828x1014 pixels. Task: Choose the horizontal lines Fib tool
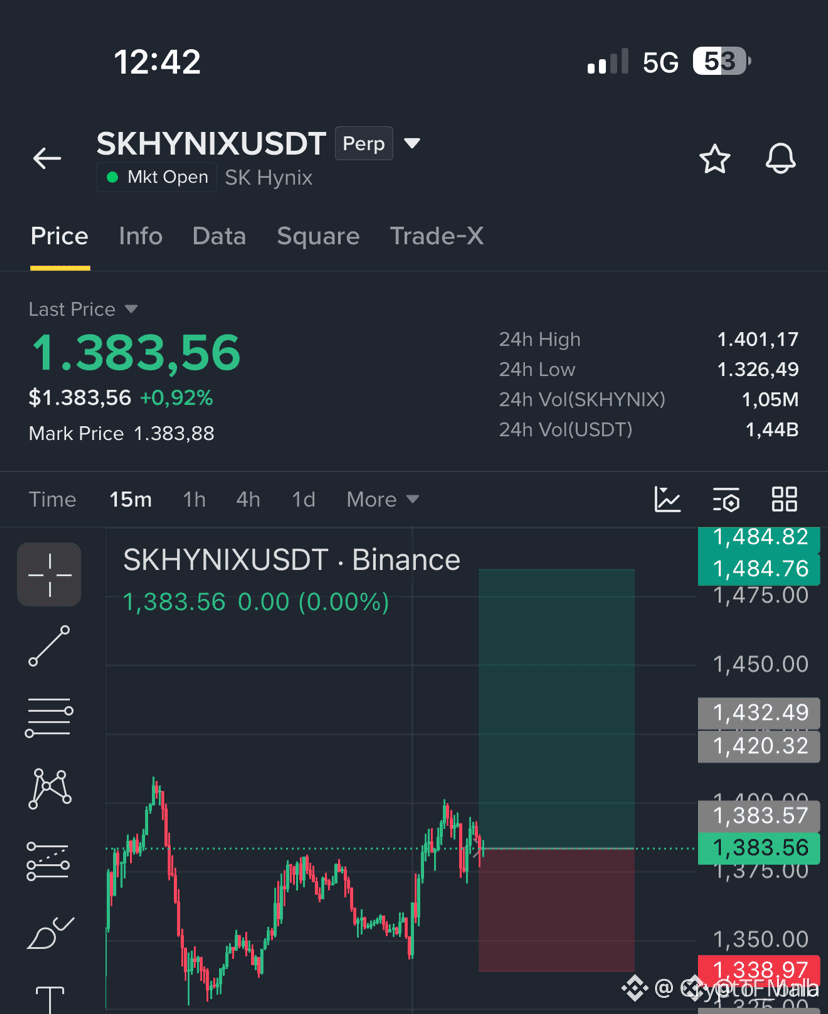(x=49, y=717)
